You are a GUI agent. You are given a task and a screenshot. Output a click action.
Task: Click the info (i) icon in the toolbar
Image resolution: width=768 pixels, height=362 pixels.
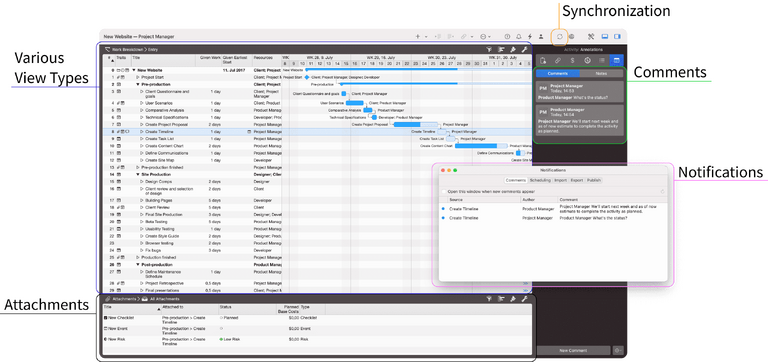(507, 37)
